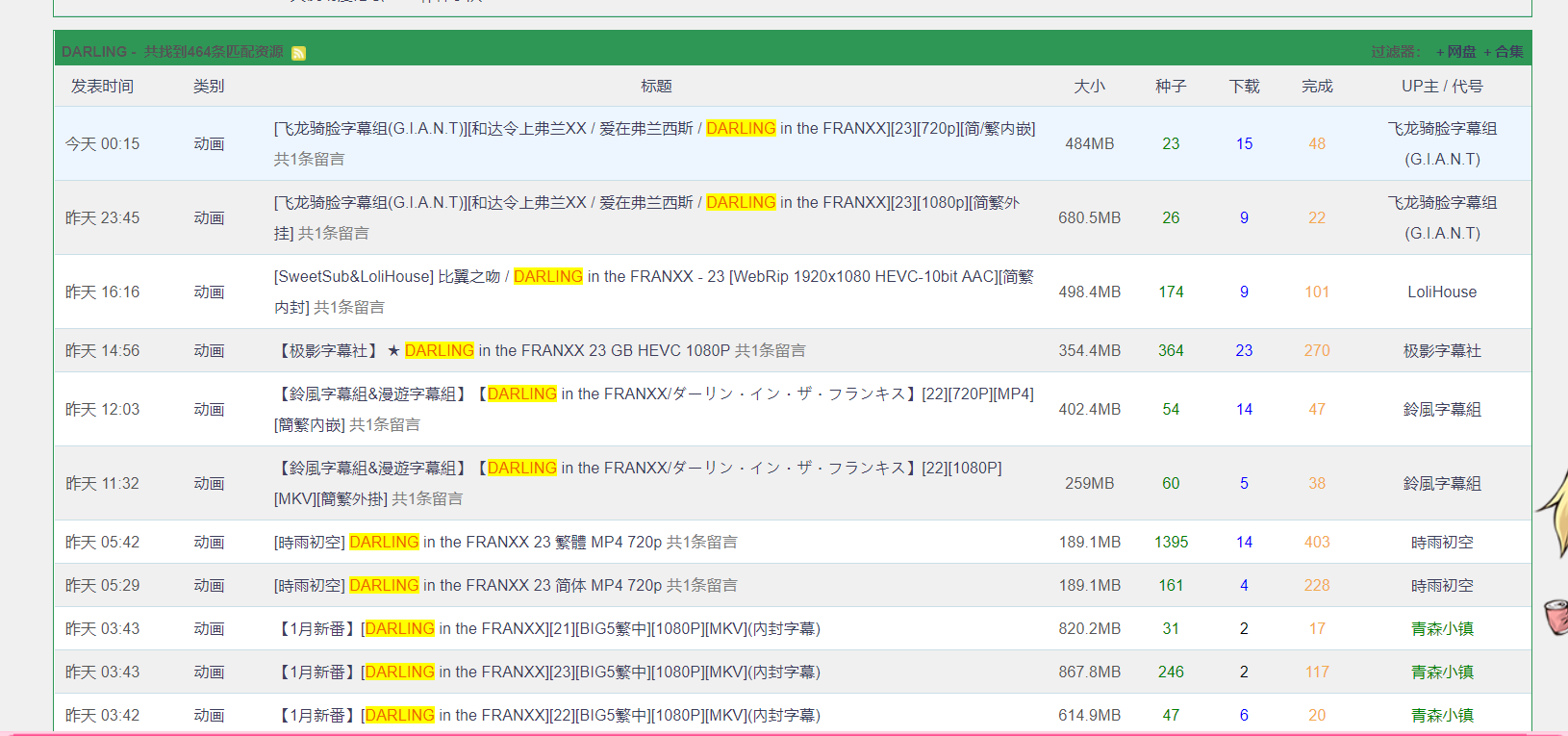
Task: Click the 昨天 14:56 timestamp
Action: [x=102, y=351]
